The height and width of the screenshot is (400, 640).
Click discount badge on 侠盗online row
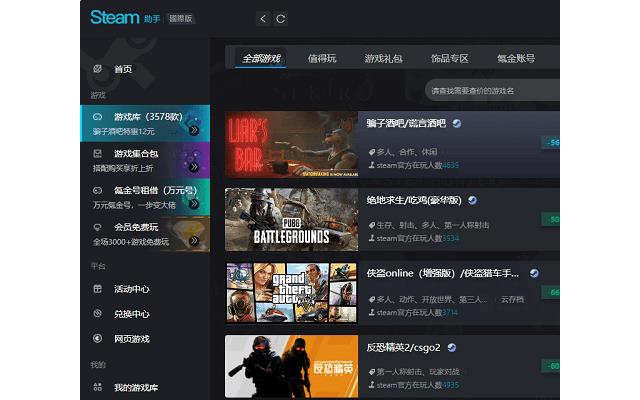point(550,292)
